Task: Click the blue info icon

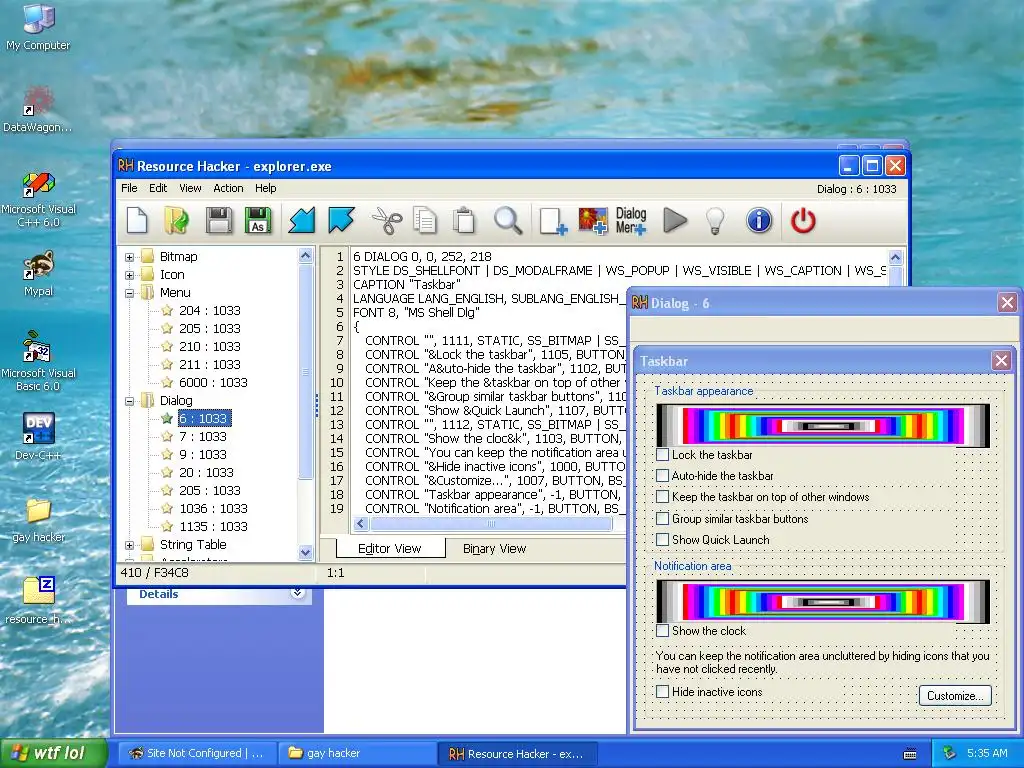Action: point(759,220)
